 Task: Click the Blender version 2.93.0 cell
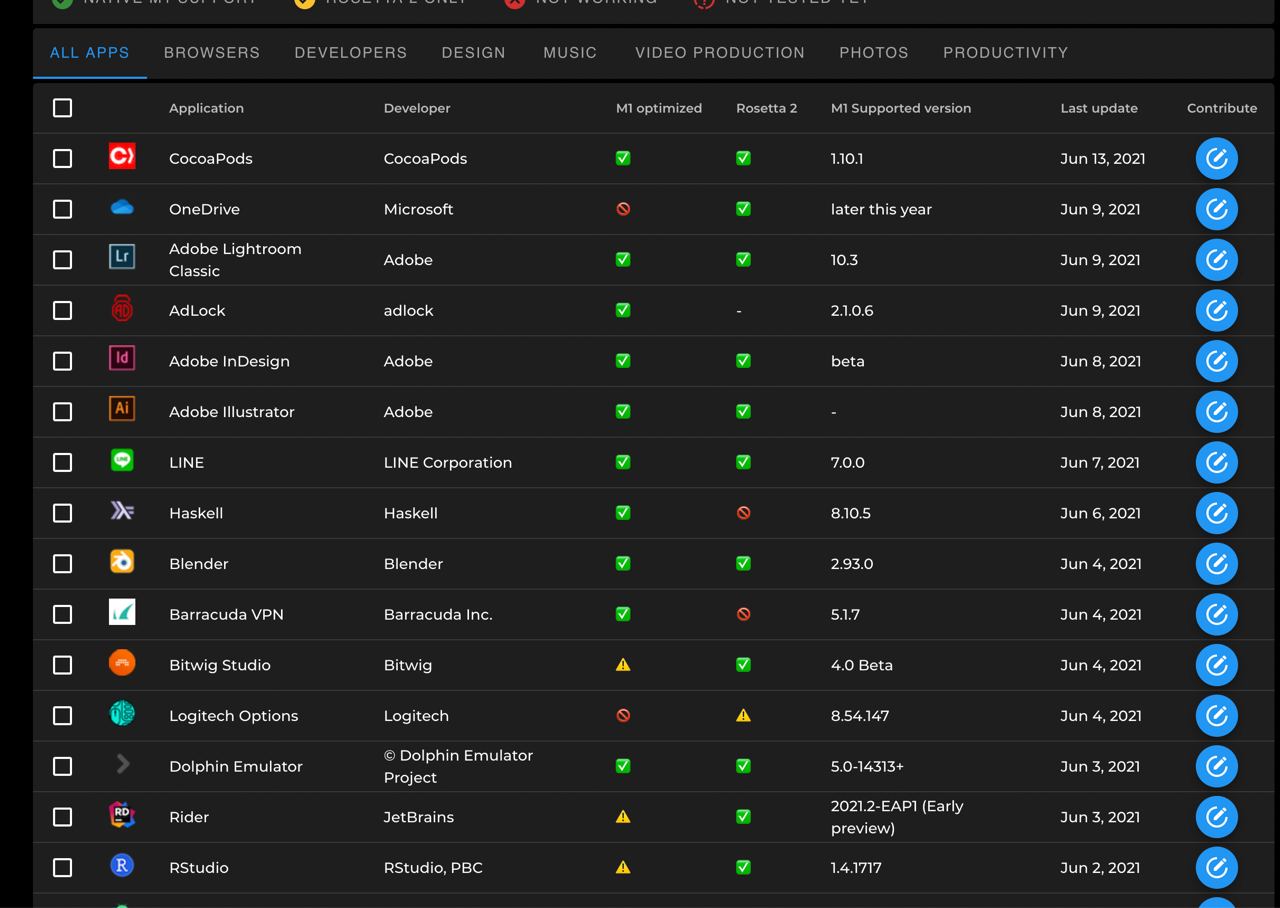click(x=852, y=563)
